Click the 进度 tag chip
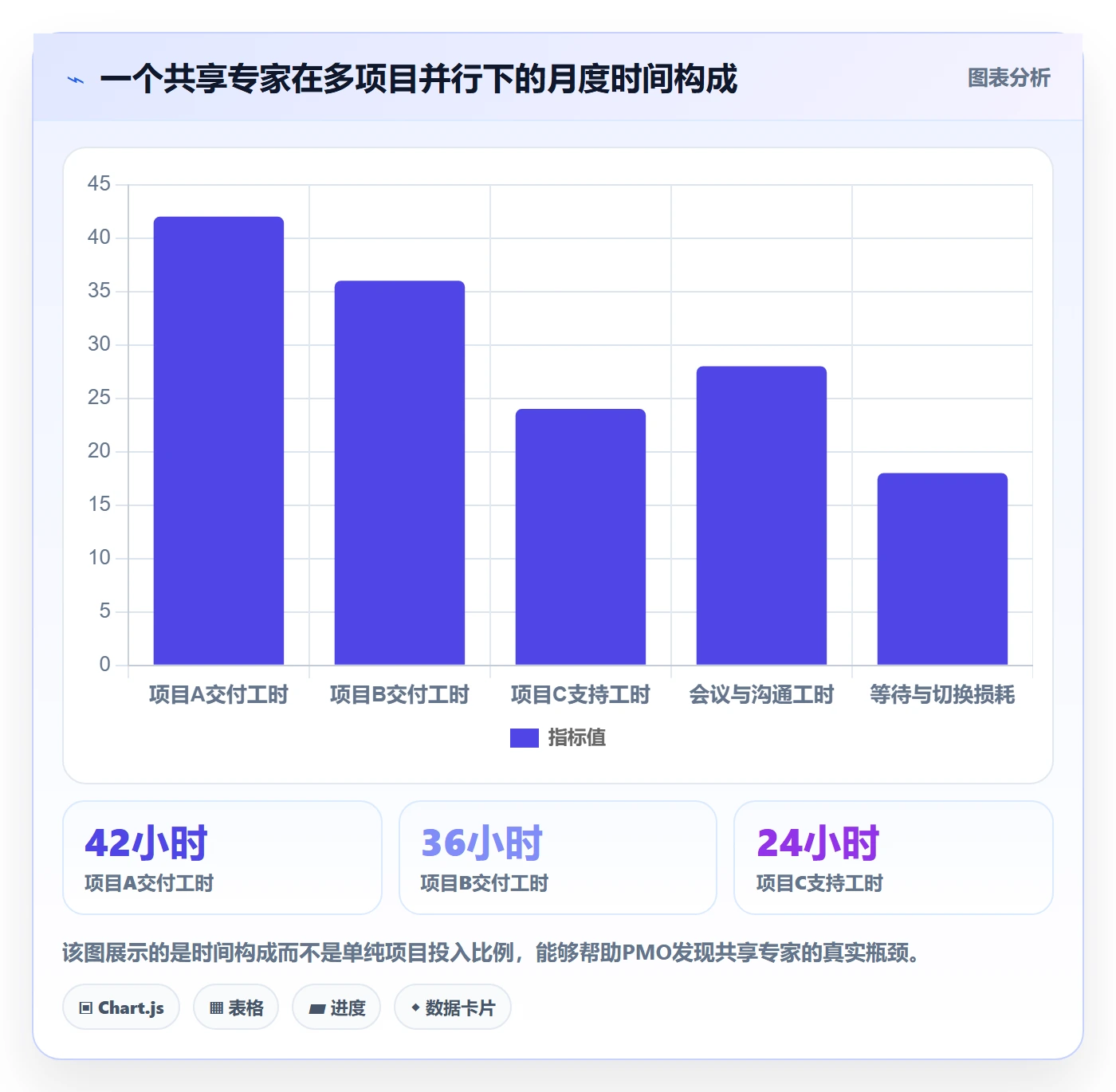The image size is (1116, 1092). click(x=336, y=1008)
